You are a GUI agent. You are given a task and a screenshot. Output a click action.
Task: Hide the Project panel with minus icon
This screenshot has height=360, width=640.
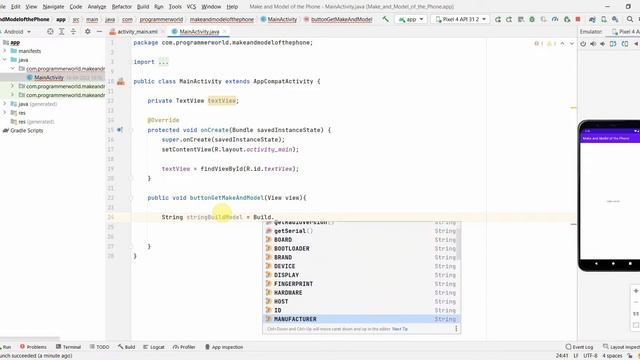click(99, 31)
